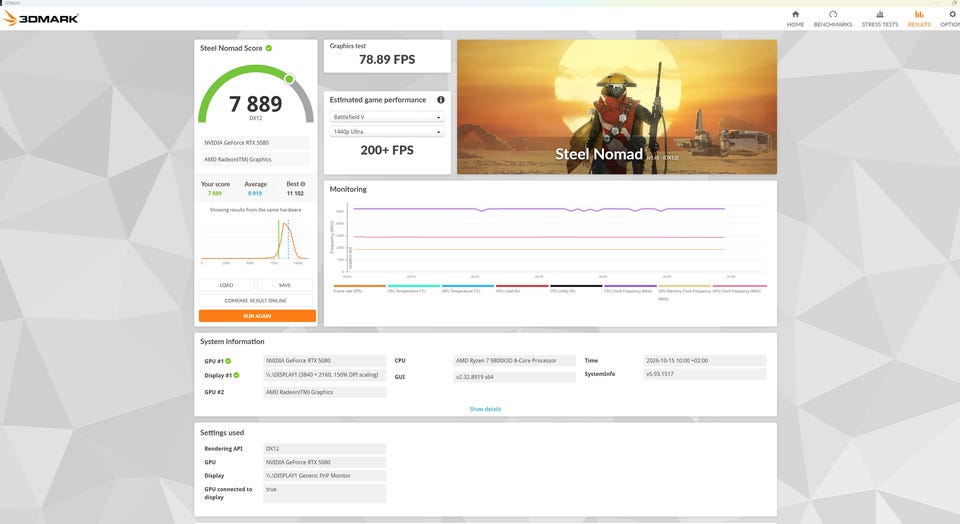960x524 pixels.
Task: Click green check next to Display #1
Action: pos(236,375)
